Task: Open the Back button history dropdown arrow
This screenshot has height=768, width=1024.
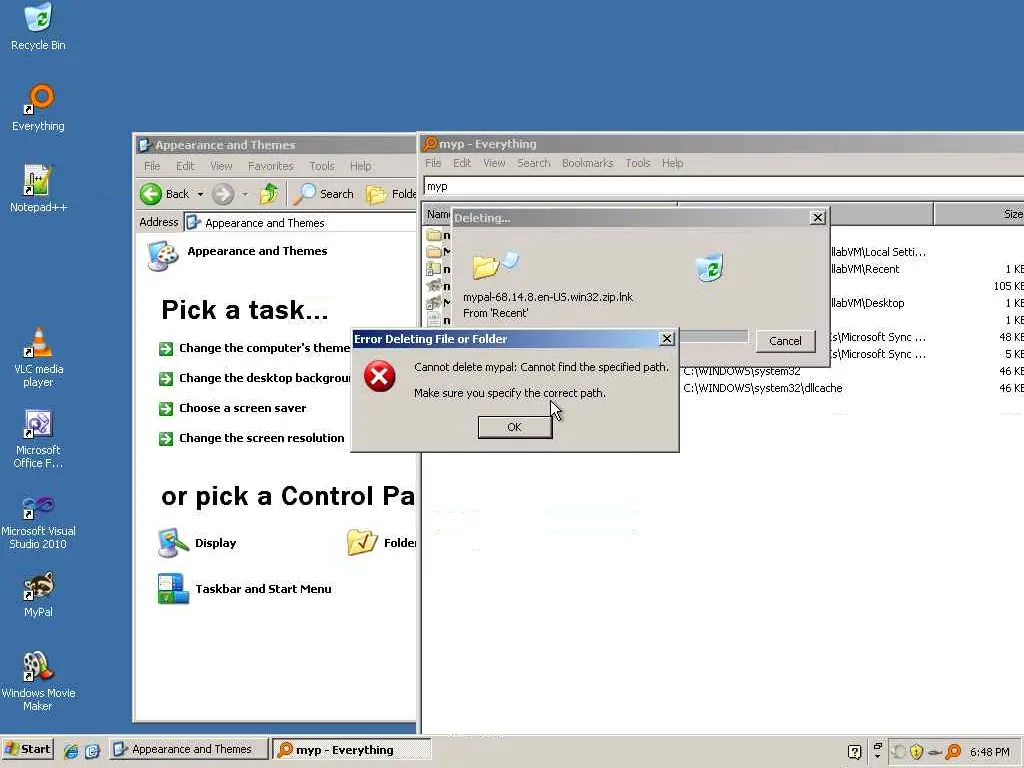Action: (x=200, y=194)
